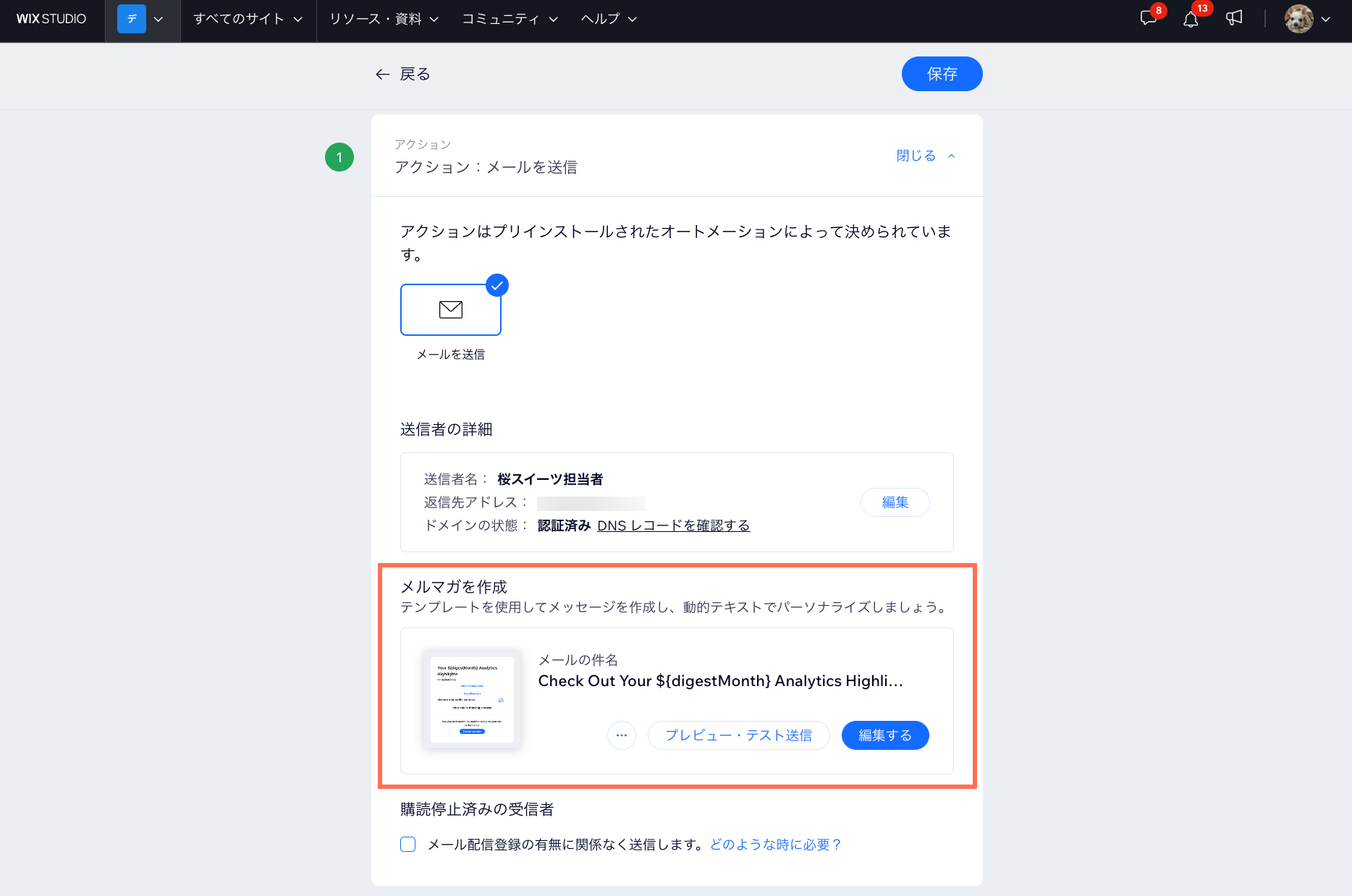Click the 編集 sender details button
The height and width of the screenshot is (896, 1352).
coord(895,502)
